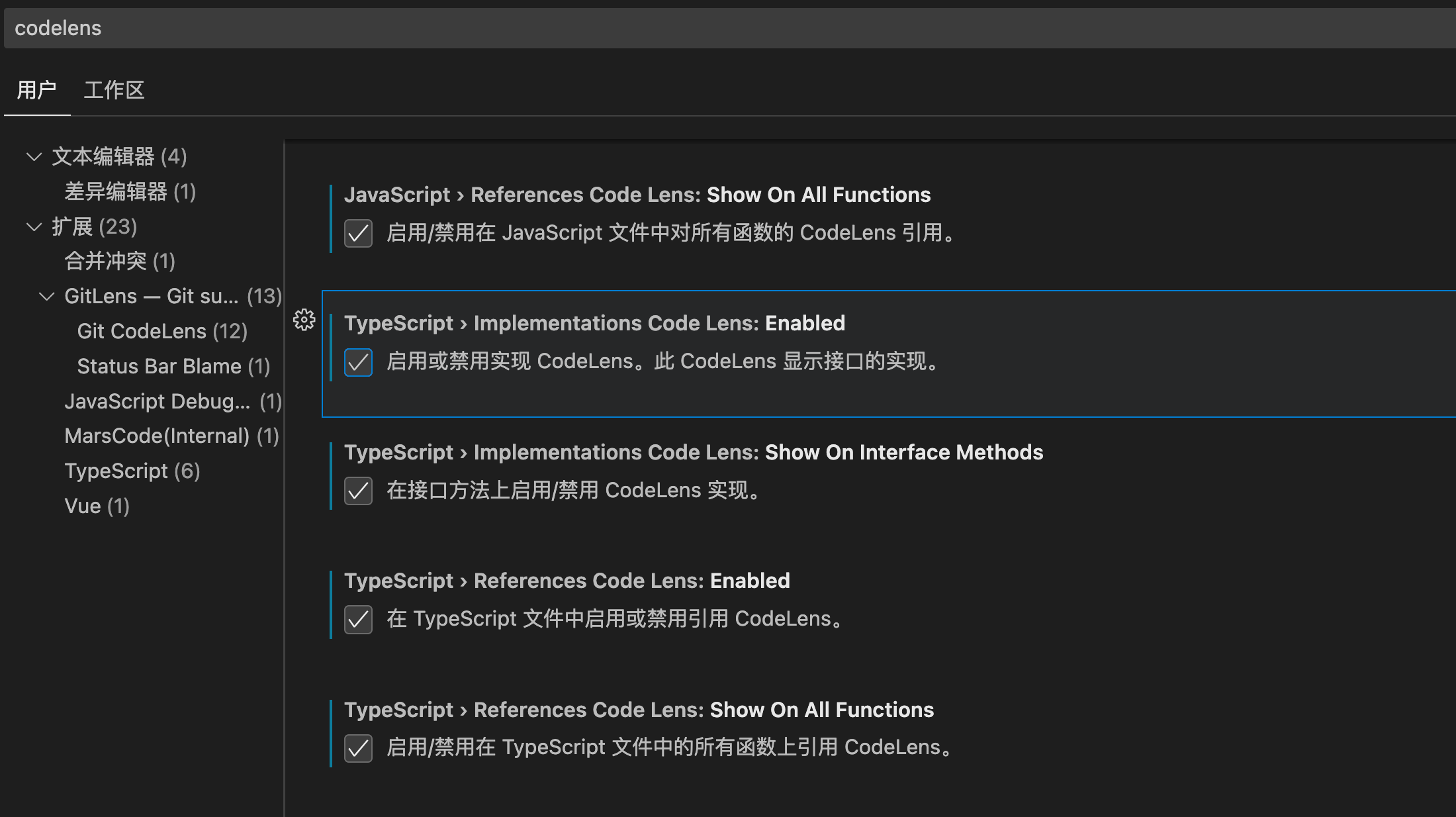Select JavaScript Debug in the sidebar
This screenshot has width=1456, height=817.
172,401
